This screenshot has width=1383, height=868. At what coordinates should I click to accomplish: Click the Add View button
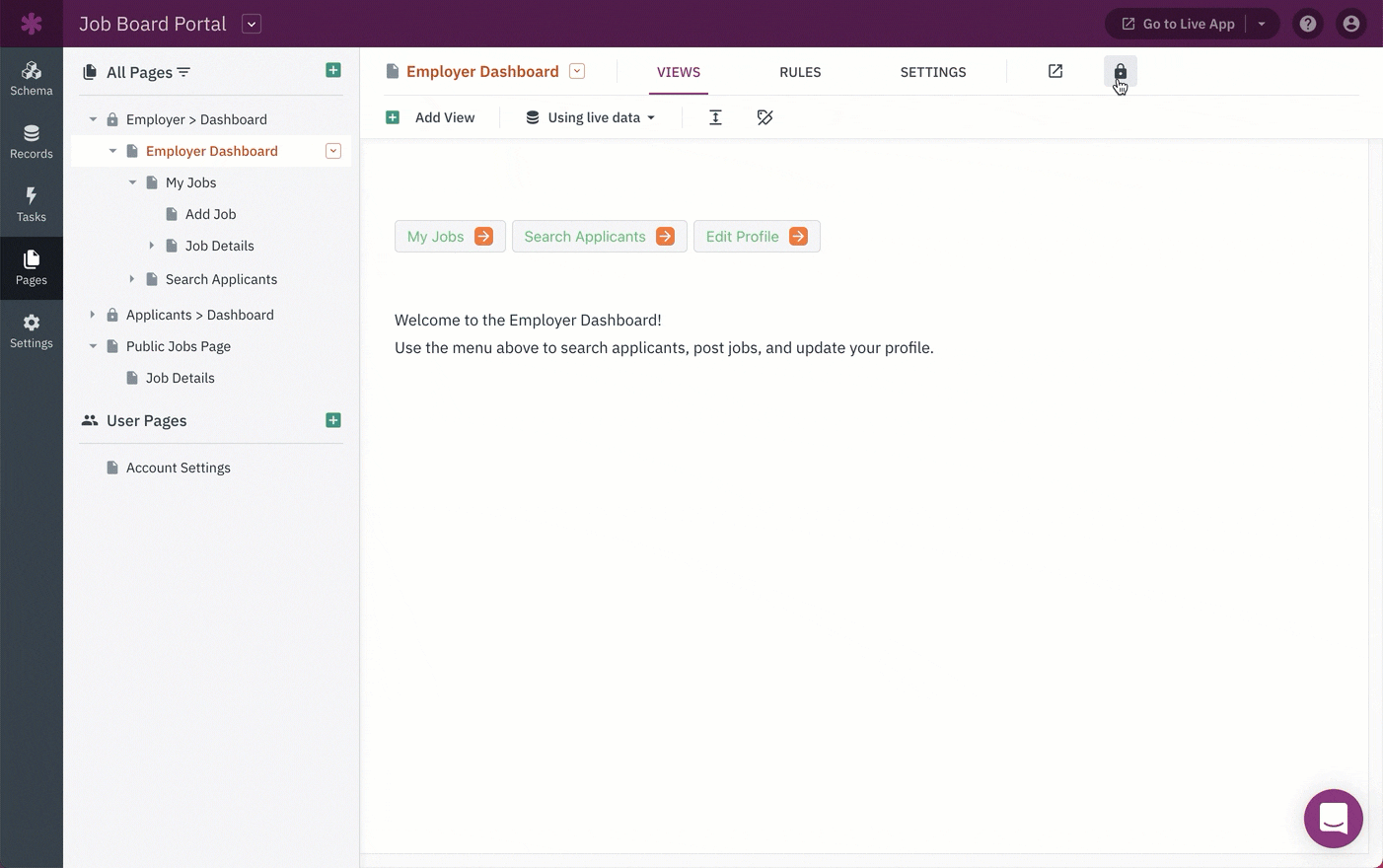pyautogui.click(x=431, y=117)
